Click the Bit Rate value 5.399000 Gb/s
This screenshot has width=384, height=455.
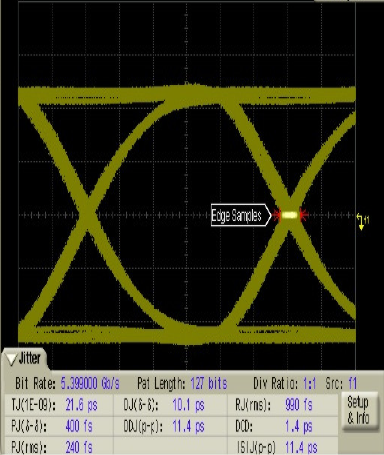point(90,384)
